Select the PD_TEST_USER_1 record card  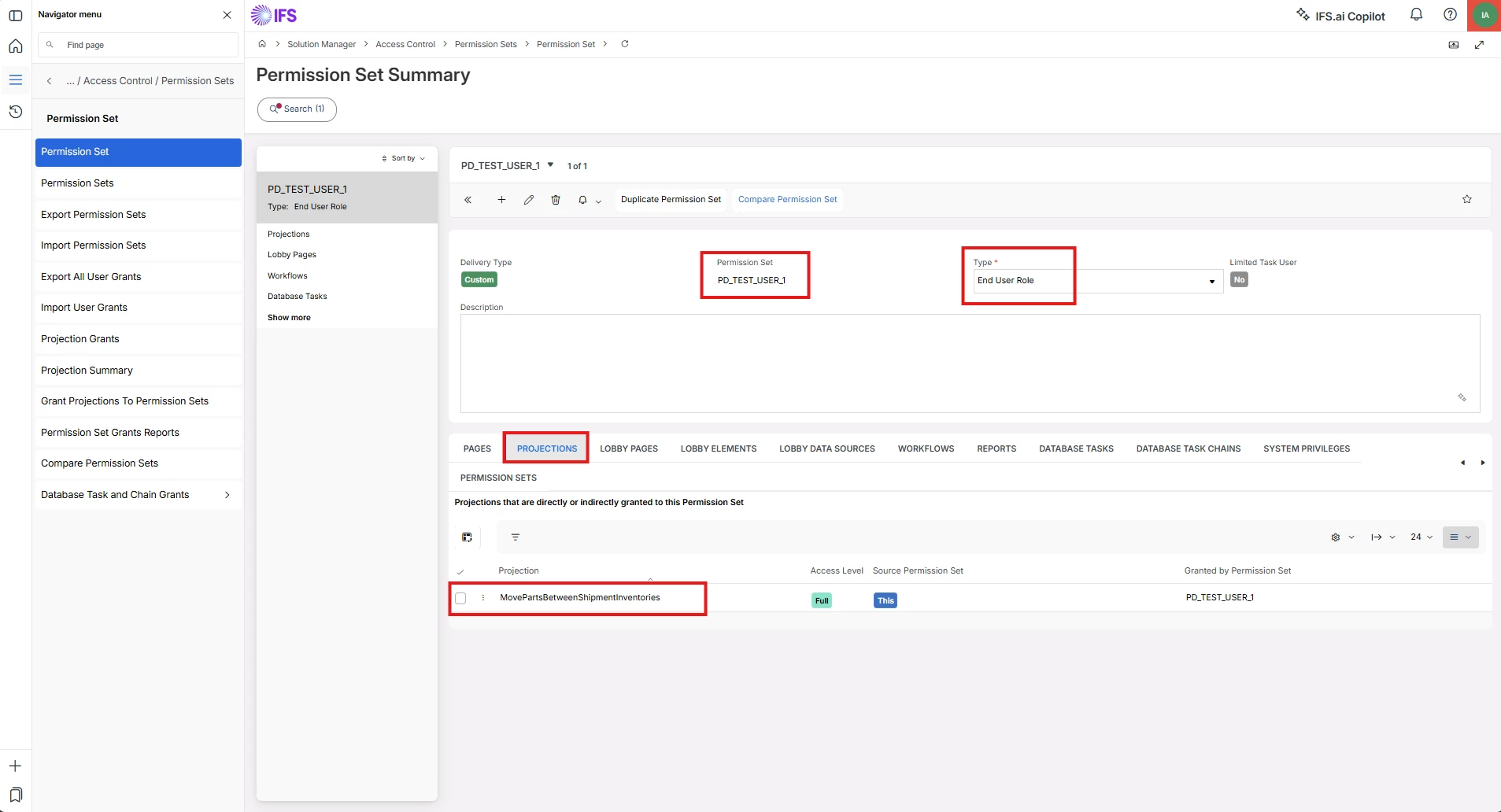tap(347, 197)
